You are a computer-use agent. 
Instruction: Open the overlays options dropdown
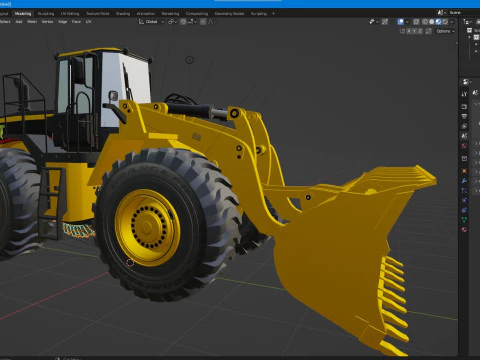pyautogui.click(x=407, y=22)
